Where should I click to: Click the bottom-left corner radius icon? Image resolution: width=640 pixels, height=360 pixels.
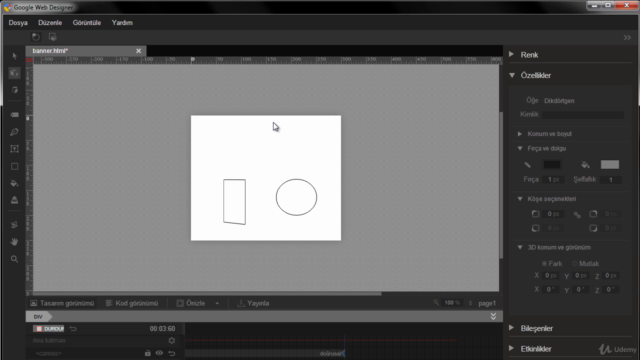pos(536,228)
